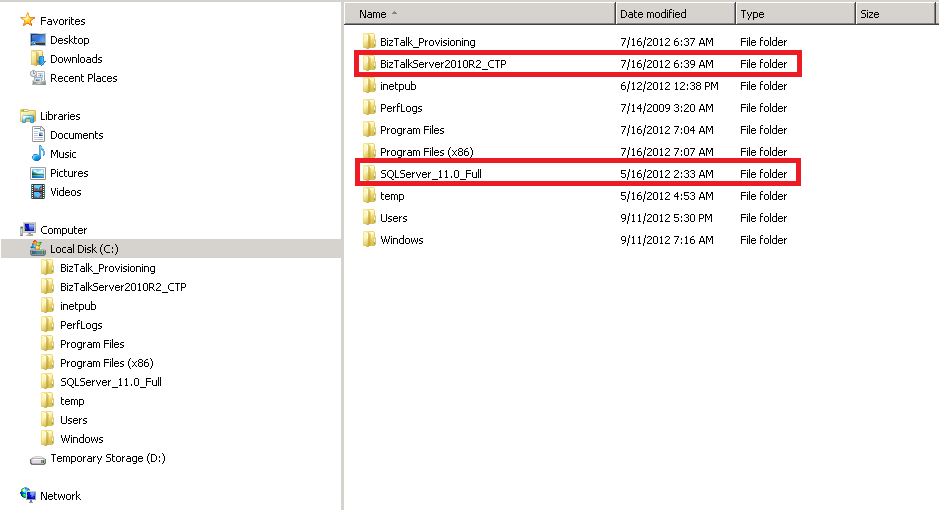The width and height of the screenshot is (939, 510).
Task: Open Documents library
Action: tap(76, 135)
